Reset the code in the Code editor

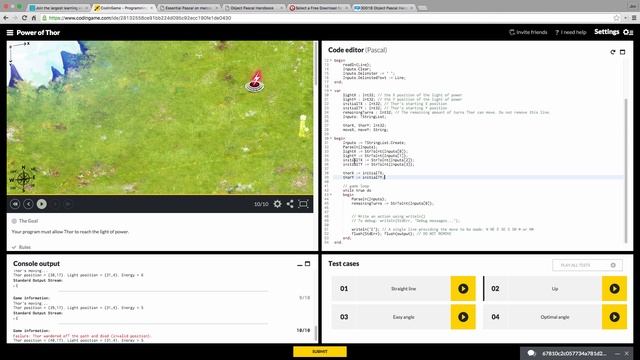(613, 52)
